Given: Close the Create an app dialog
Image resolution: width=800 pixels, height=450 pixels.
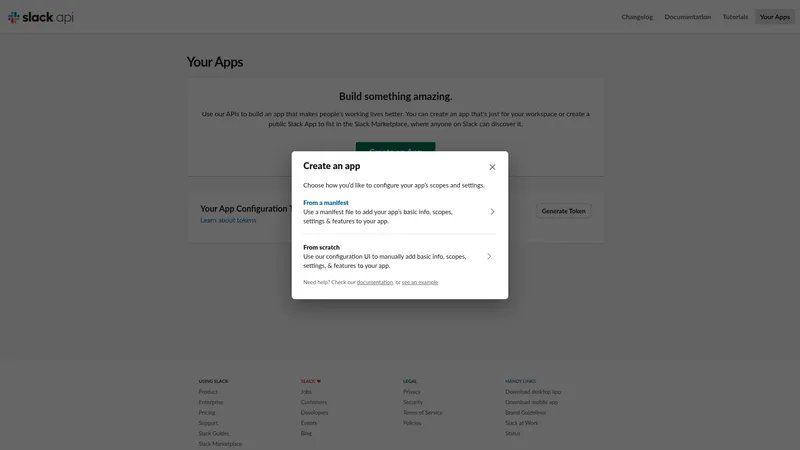Looking at the screenshot, I should click(x=492, y=167).
